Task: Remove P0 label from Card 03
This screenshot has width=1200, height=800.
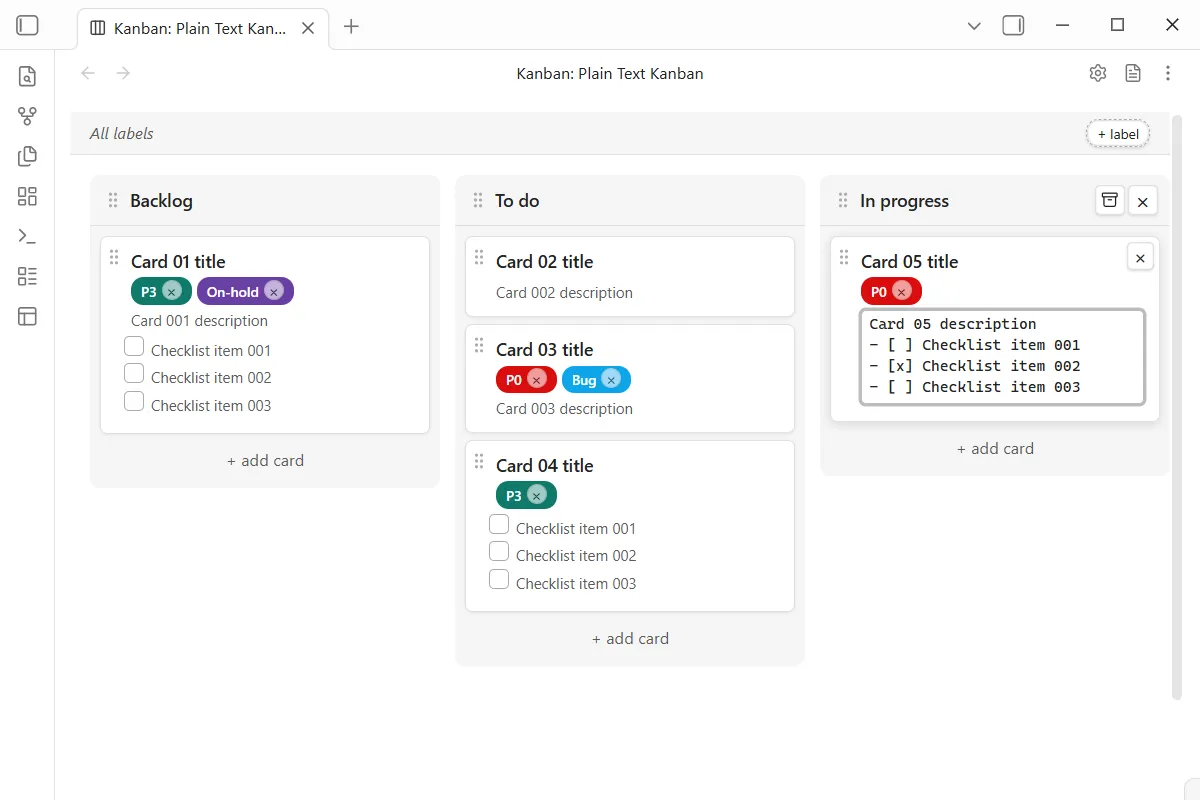Action: [x=537, y=379]
